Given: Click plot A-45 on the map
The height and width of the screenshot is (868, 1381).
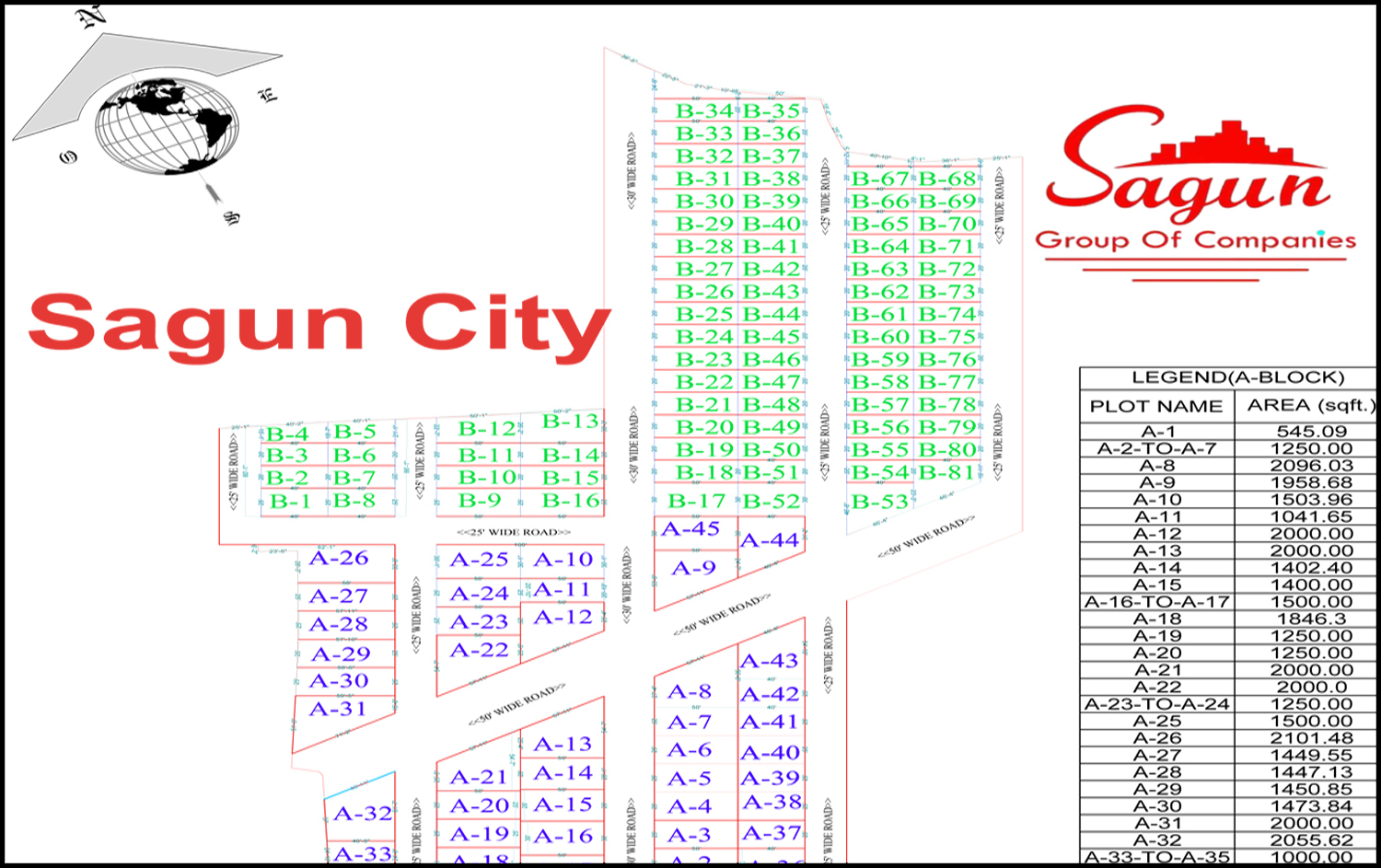Looking at the screenshot, I should [x=690, y=528].
